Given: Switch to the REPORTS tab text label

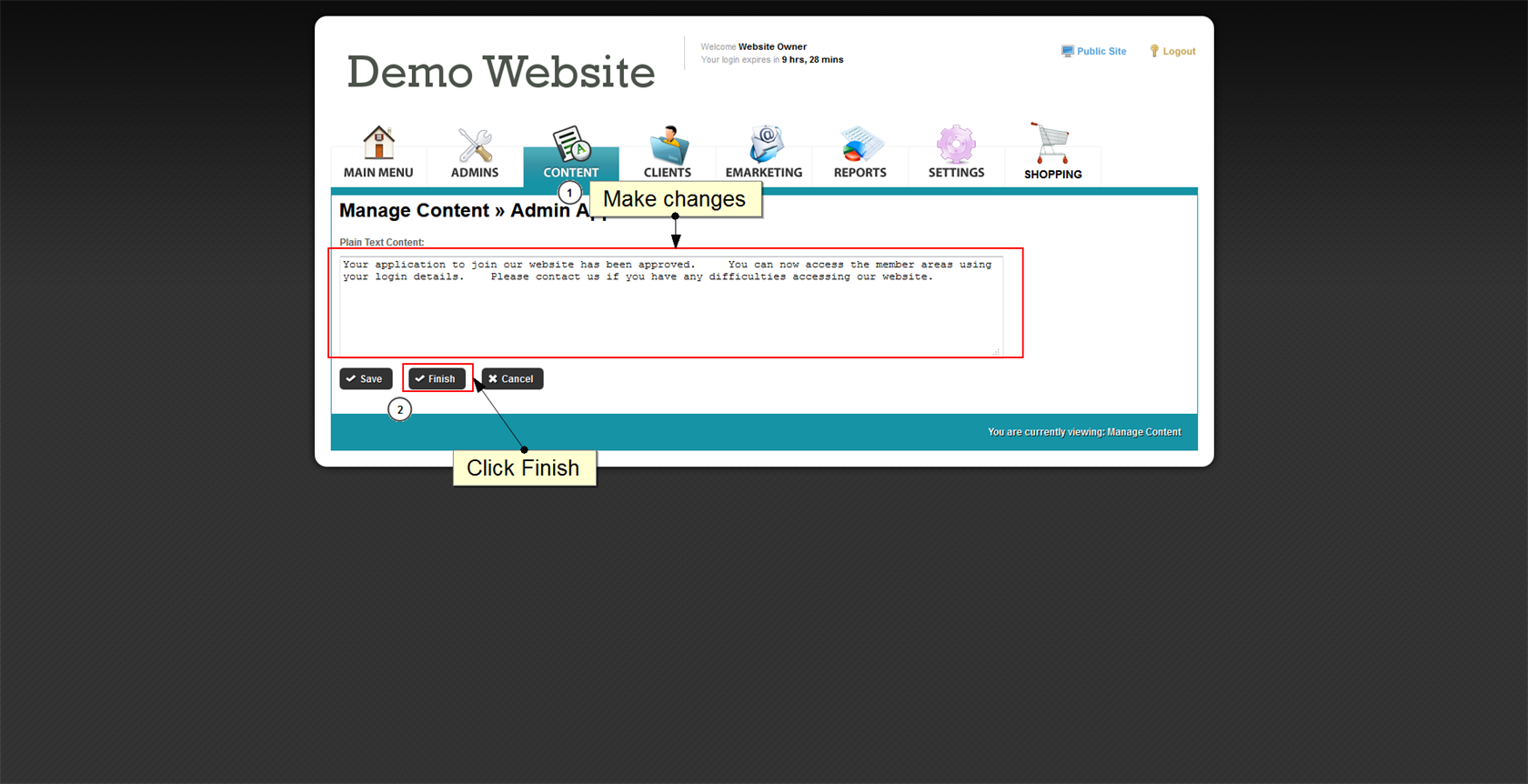Looking at the screenshot, I should coord(859,173).
